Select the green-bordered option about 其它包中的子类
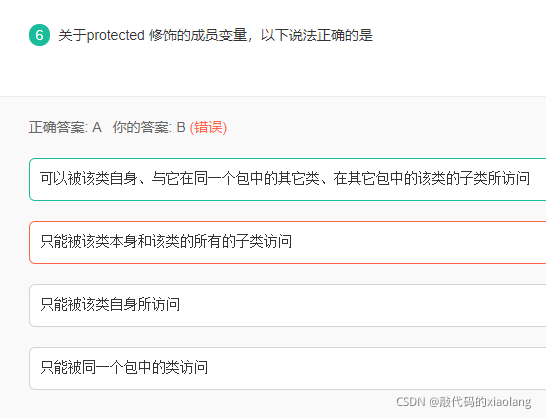This screenshot has width=546, height=418. pos(288,179)
